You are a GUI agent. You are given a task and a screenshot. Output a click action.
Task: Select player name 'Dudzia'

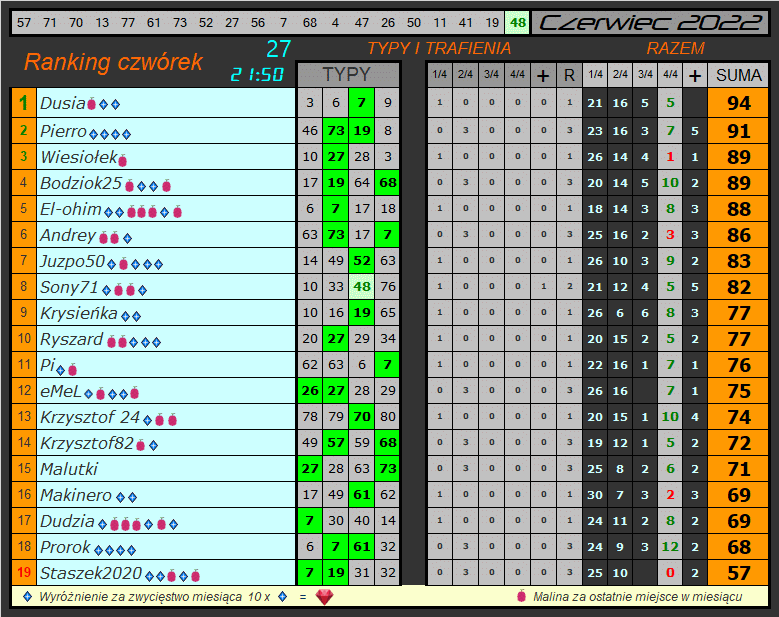click(67, 521)
